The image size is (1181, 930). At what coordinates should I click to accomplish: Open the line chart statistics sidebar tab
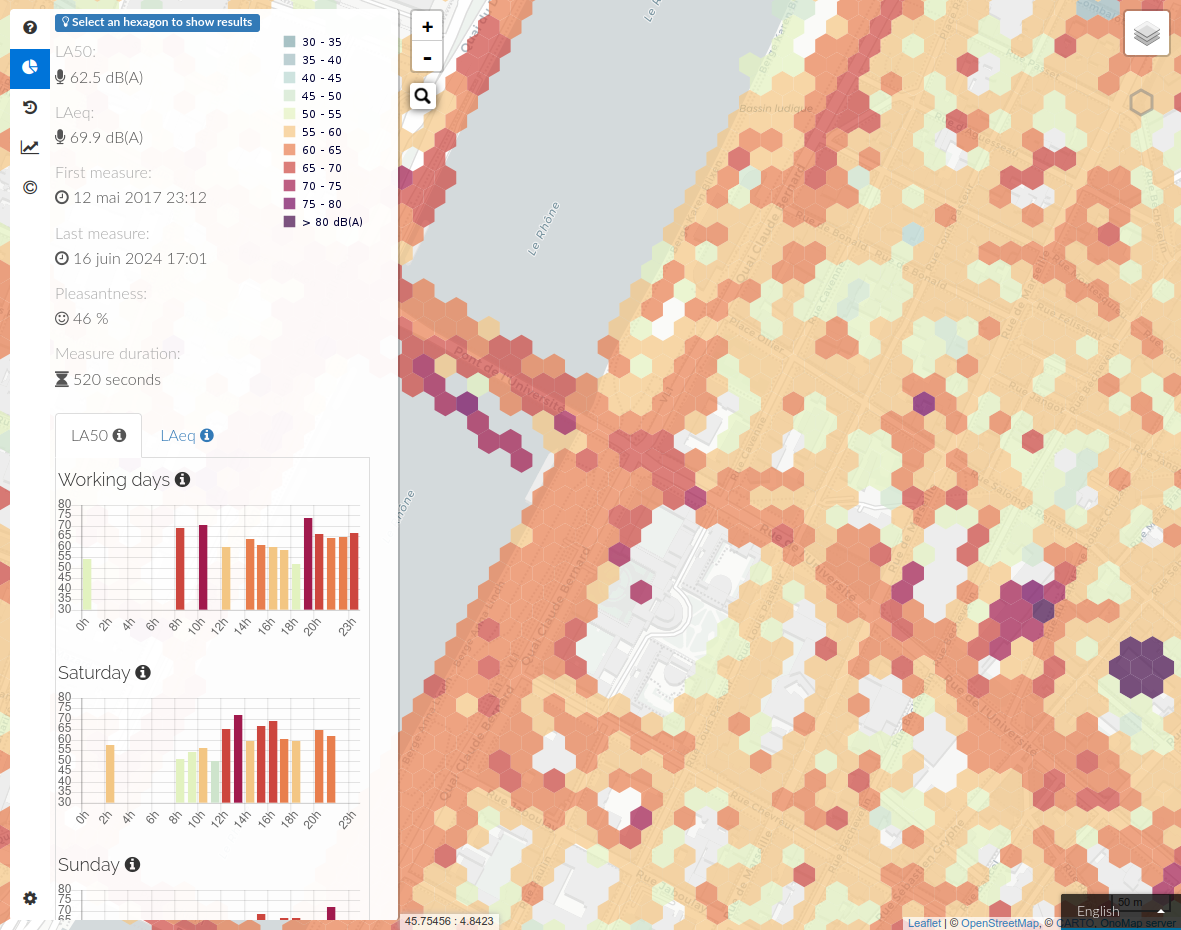30,148
